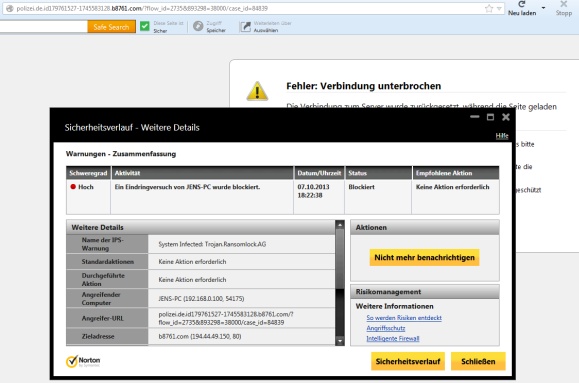Maximize the Norton Sicherheitsverlauf dialog
The height and width of the screenshot is (383, 579).
pos(490,117)
